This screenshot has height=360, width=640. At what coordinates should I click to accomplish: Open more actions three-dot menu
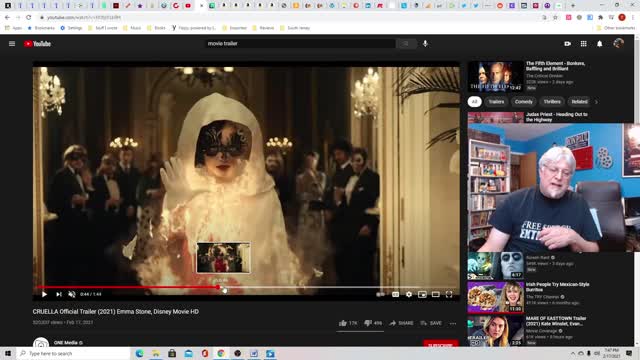point(453,323)
